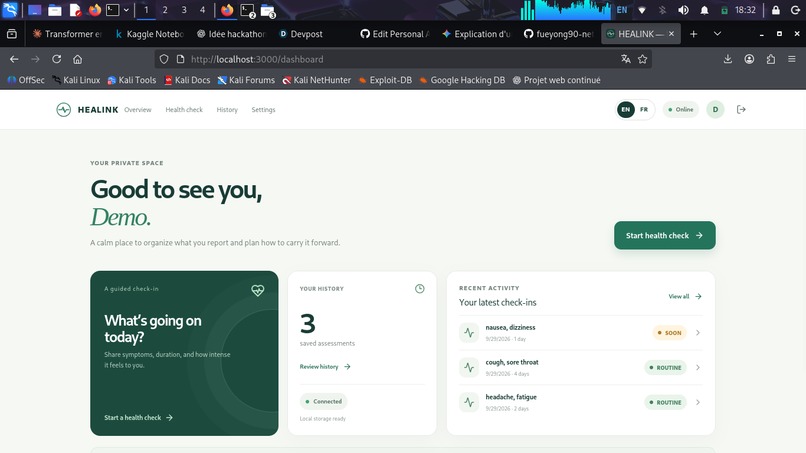The image size is (806, 453).
Task: Switch language to EN
Action: pos(626,110)
